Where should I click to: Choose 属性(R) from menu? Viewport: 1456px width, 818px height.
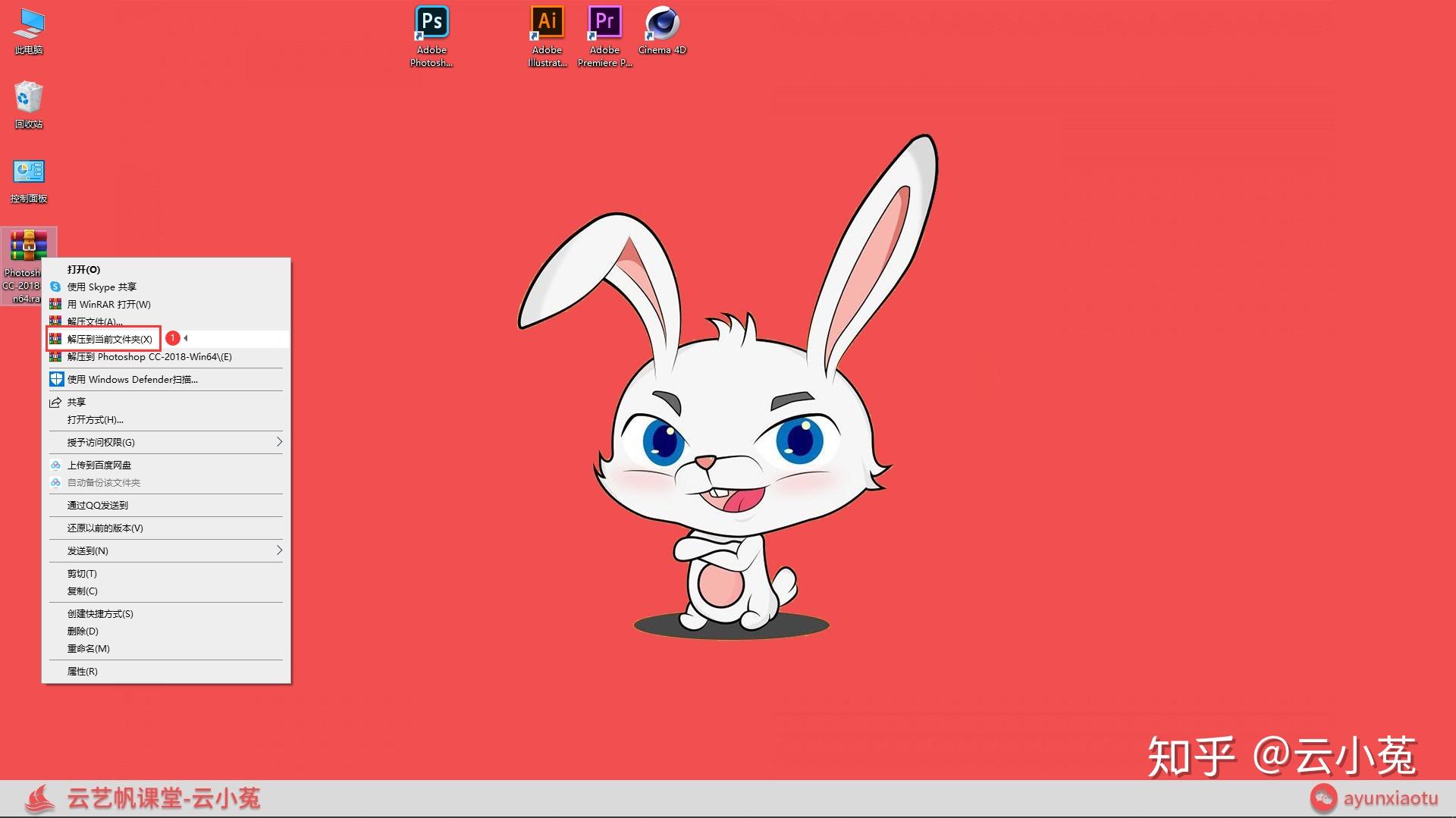(x=166, y=672)
